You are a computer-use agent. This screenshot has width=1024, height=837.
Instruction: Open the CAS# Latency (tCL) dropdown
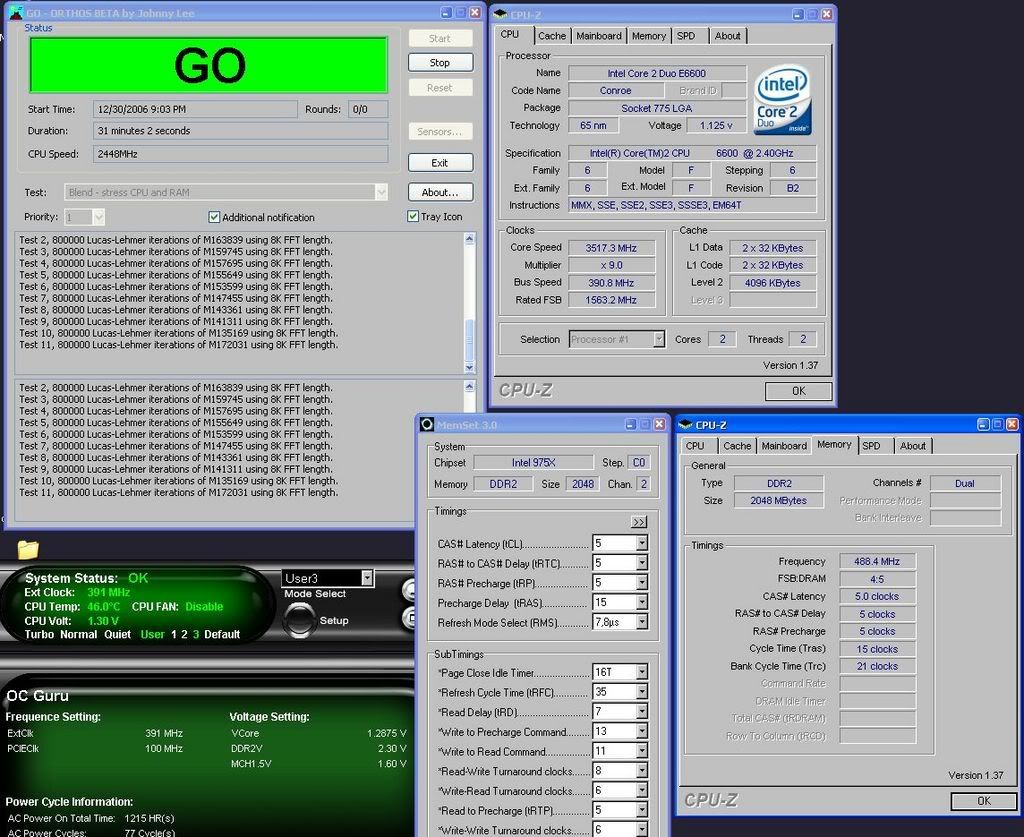(642, 543)
